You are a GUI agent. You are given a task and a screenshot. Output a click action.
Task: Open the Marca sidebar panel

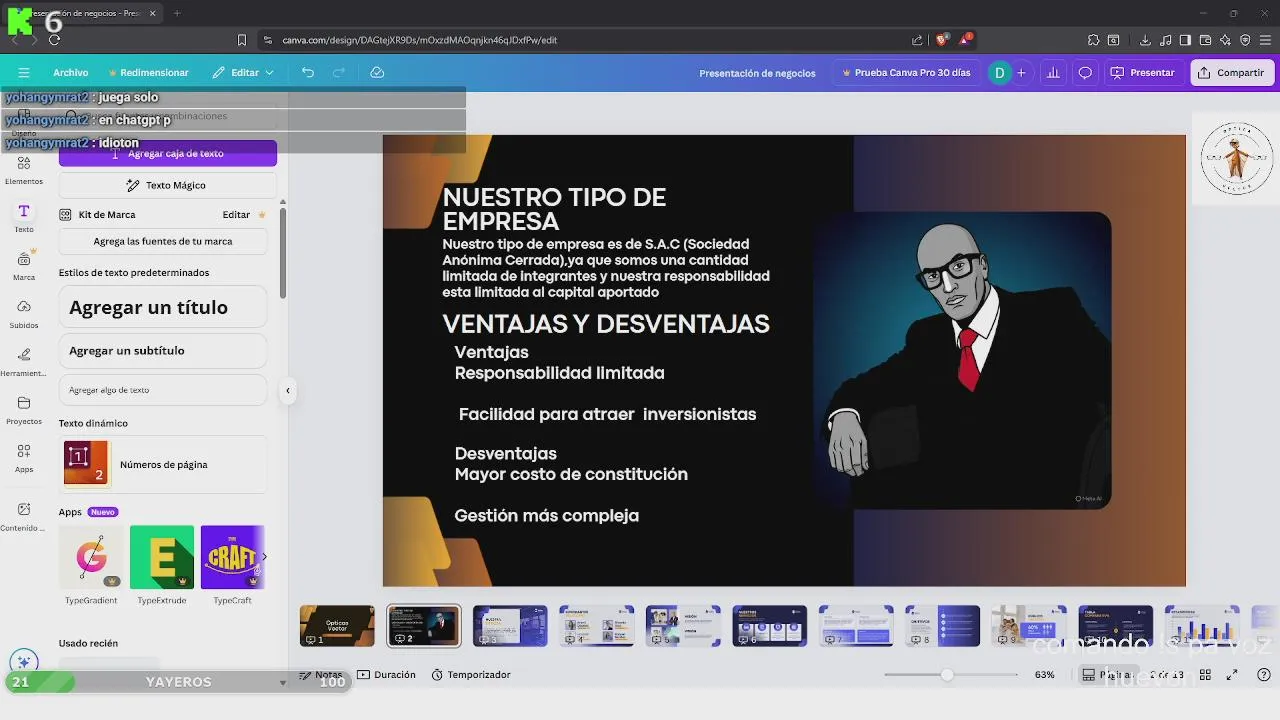pyautogui.click(x=24, y=266)
